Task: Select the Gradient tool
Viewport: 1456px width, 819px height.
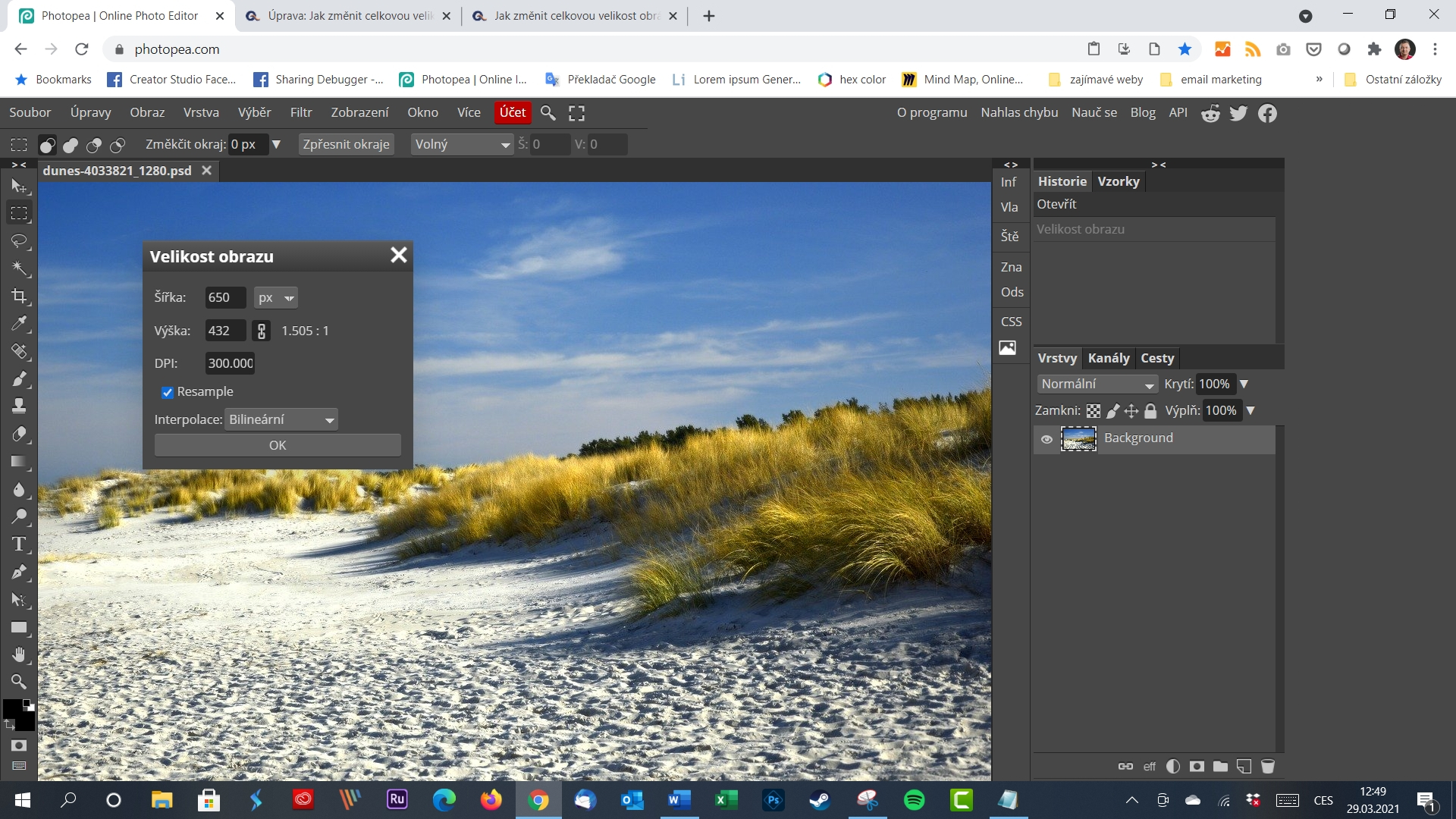Action: (x=19, y=461)
